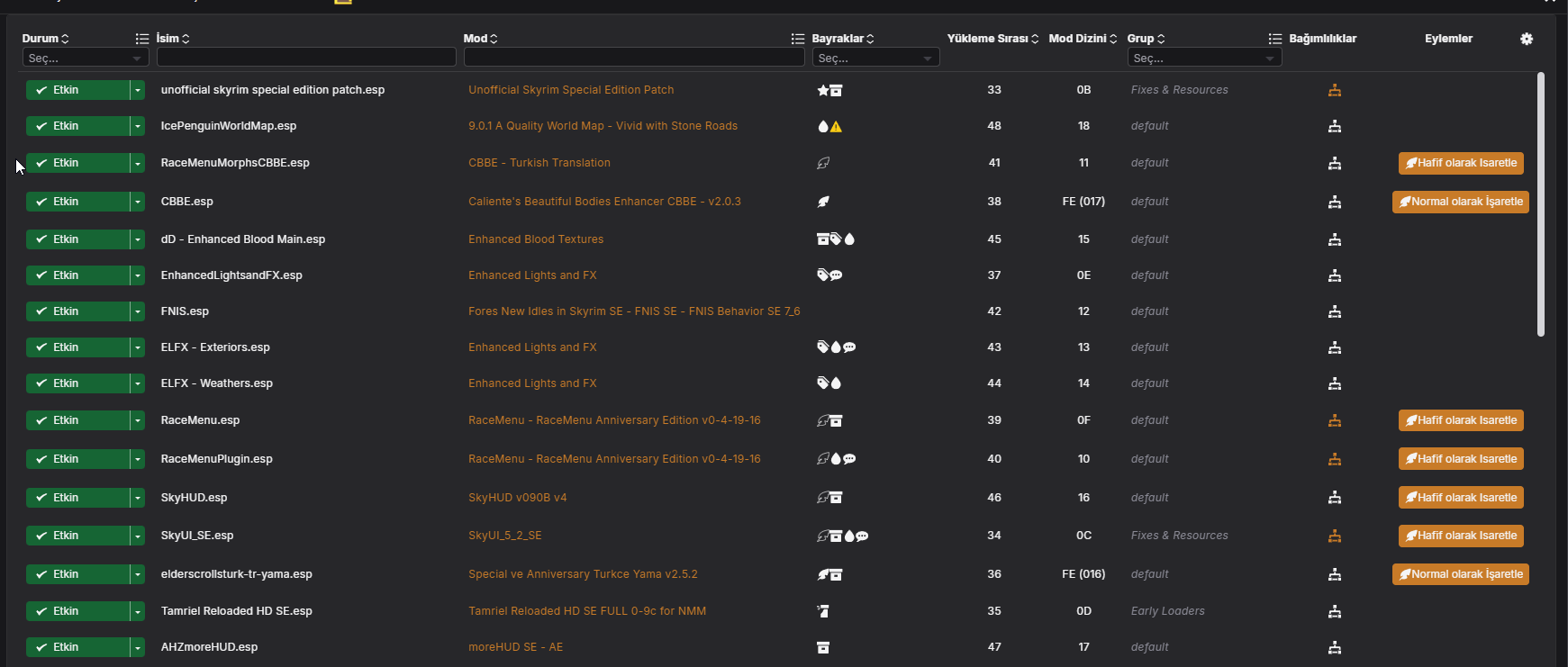Click dependency icon for ELFX - Exteriors.esp
Image resolution: width=1568 pixels, height=667 pixels.
(x=1335, y=347)
